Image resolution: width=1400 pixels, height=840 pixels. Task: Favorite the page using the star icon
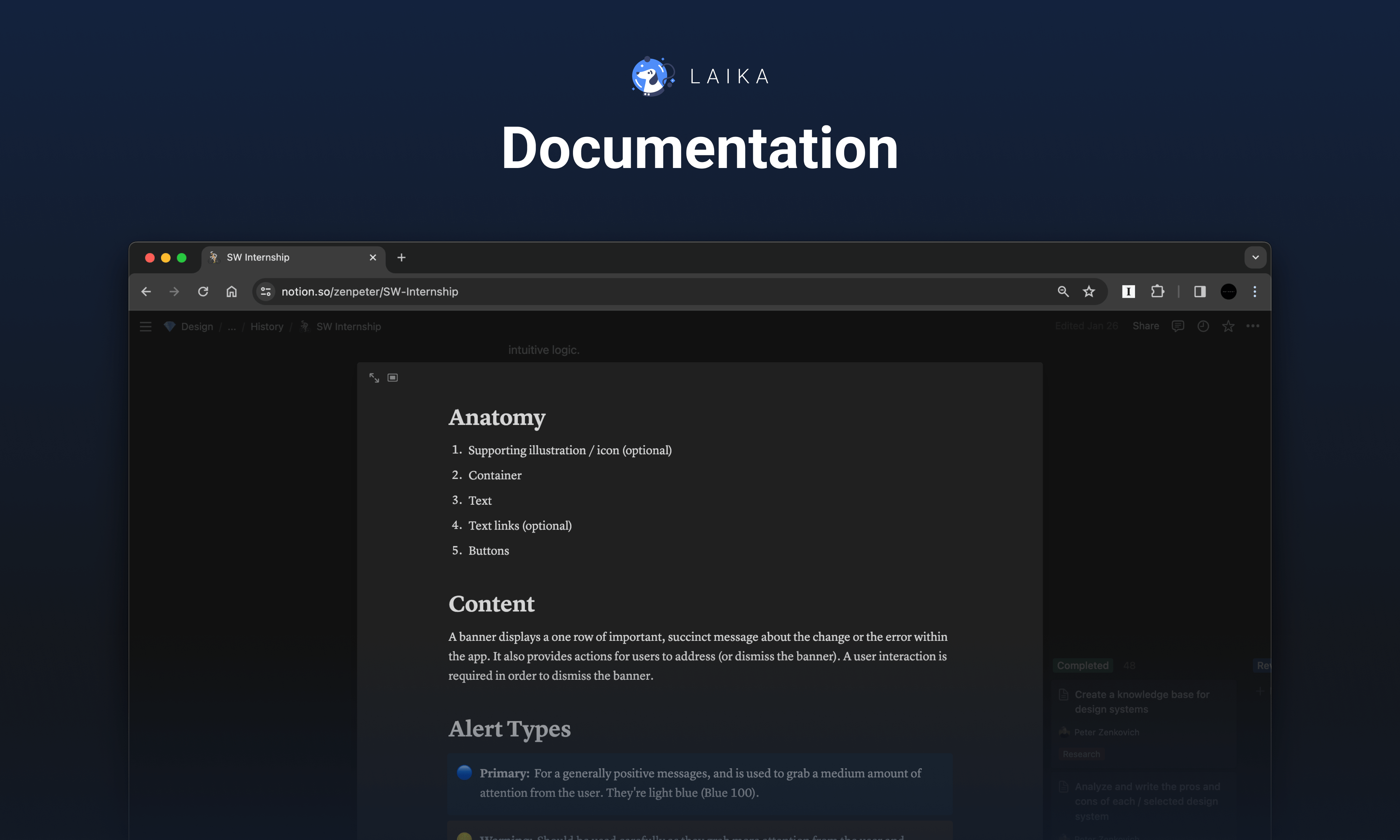[1228, 326]
